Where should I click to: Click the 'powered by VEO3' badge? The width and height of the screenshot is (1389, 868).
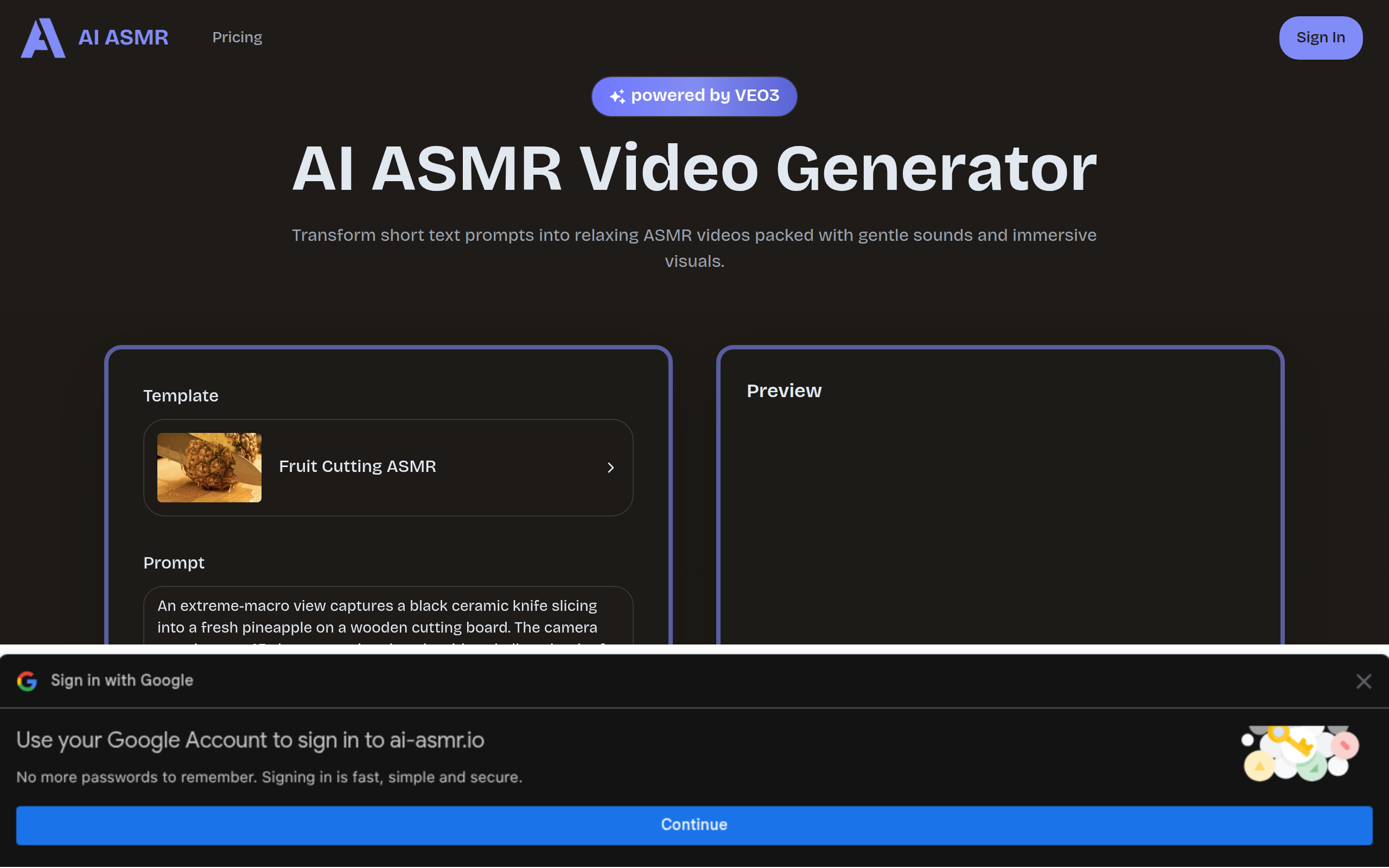tap(694, 95)
